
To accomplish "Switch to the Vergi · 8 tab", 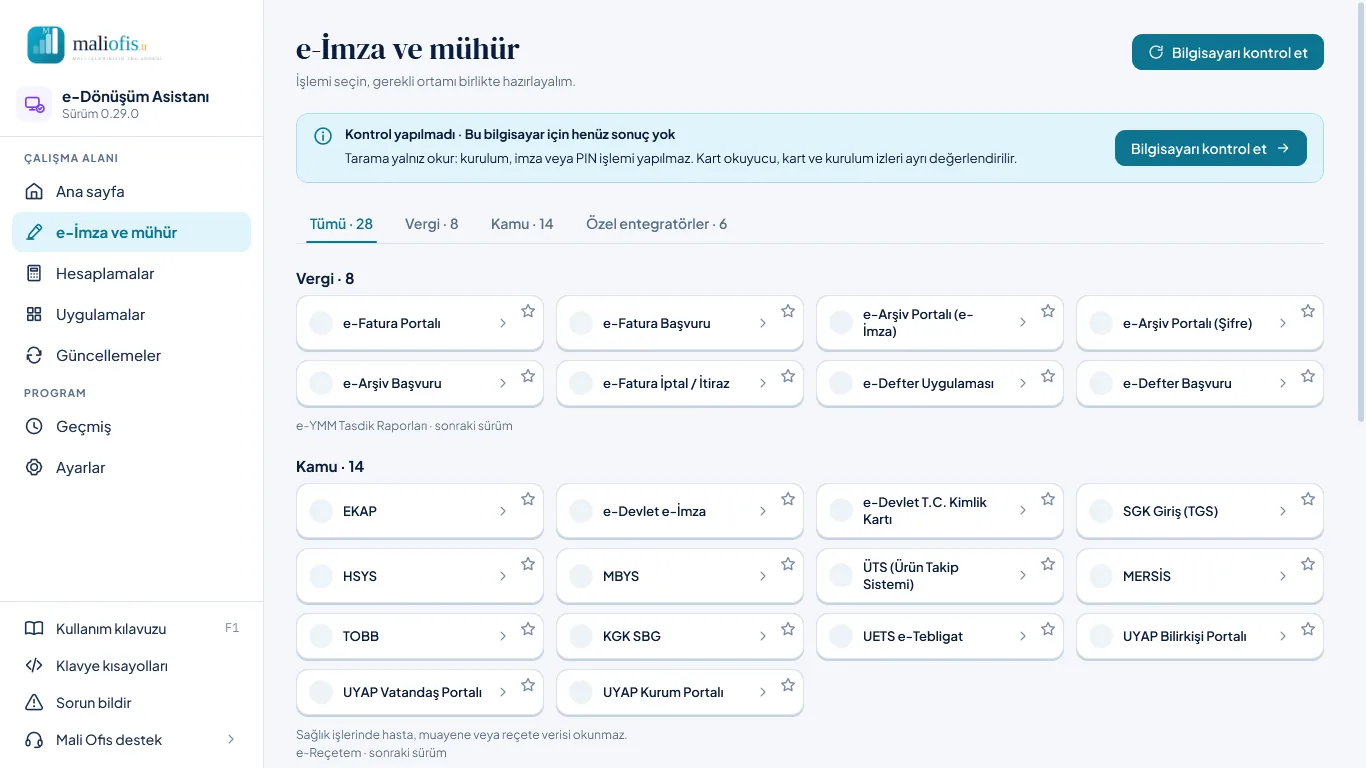I will coord(431,224).
